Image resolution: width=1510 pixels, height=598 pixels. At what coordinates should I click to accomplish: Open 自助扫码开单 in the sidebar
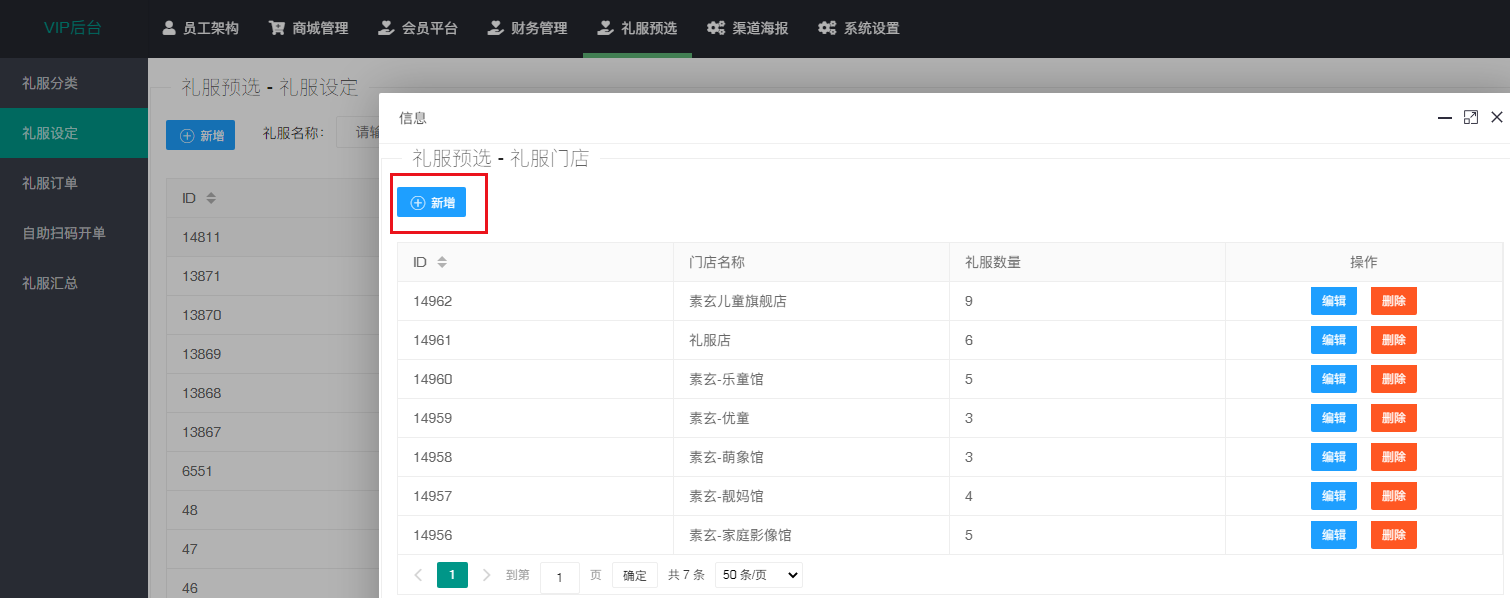64,233
